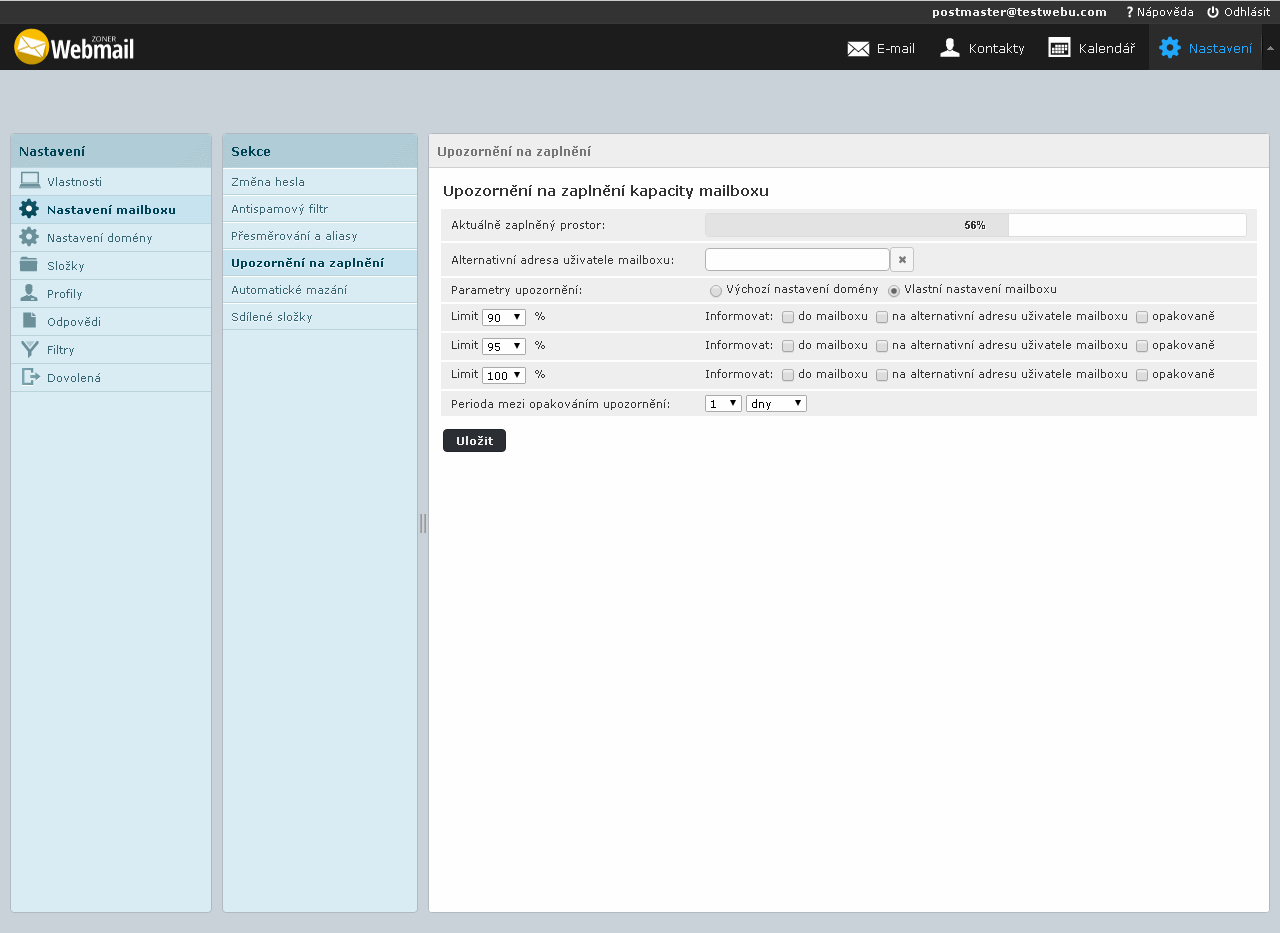Go to Automatické mazání section
1280x933 pixels.
coord(289,289)
